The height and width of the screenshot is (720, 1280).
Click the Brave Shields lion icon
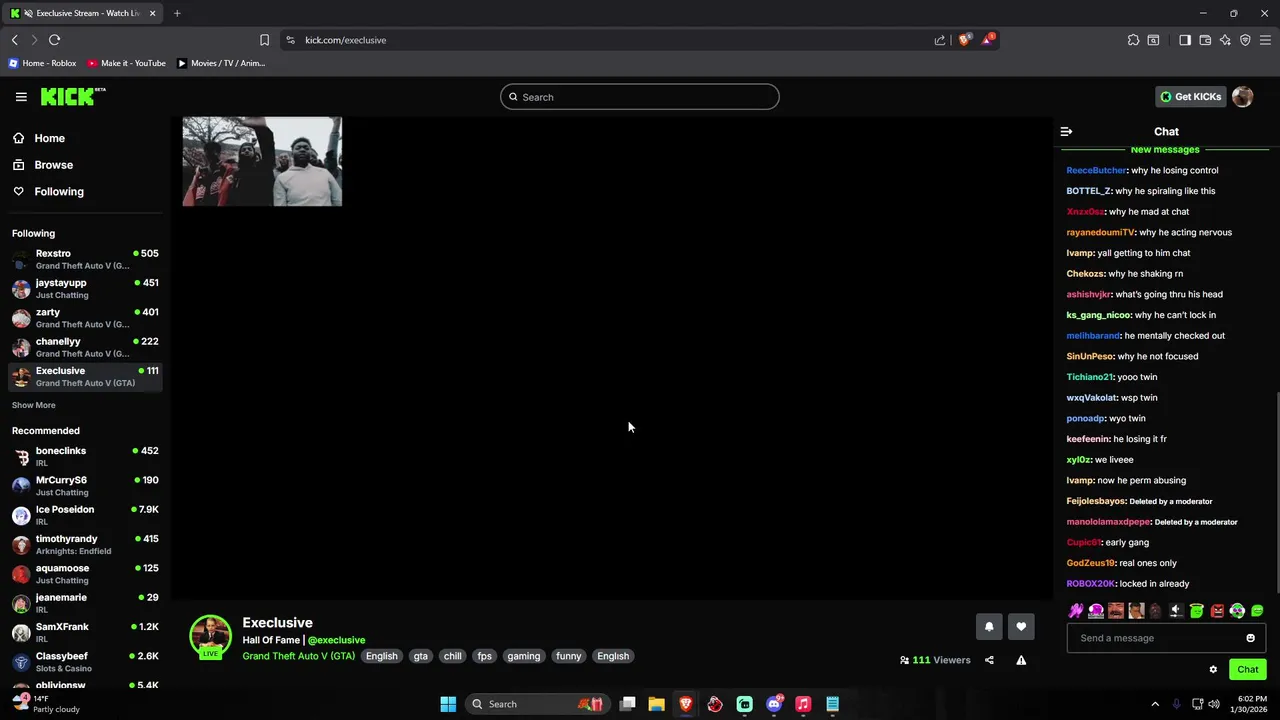(x=964, y=40)
